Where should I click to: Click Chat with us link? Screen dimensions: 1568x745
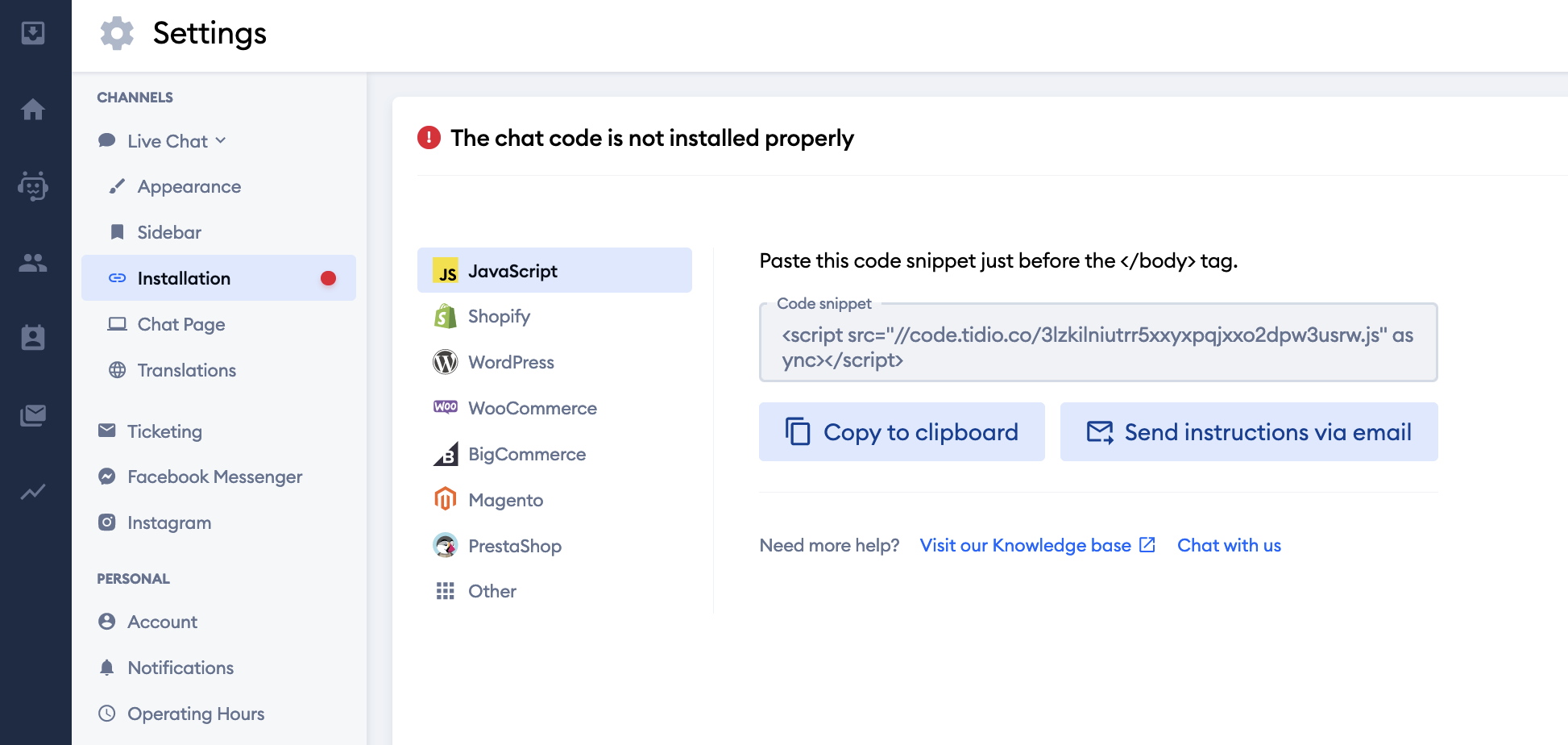(x=1229, y=545)
